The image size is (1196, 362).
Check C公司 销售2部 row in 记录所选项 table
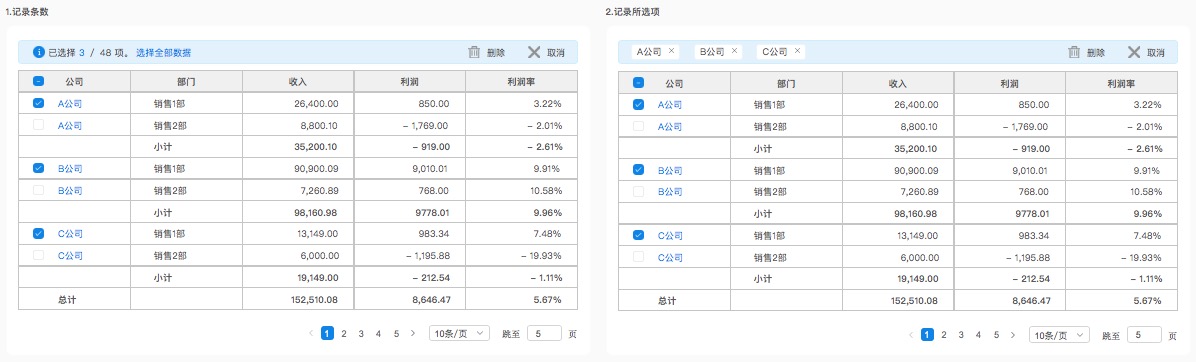pyautogui.click(x=638, y=257)
